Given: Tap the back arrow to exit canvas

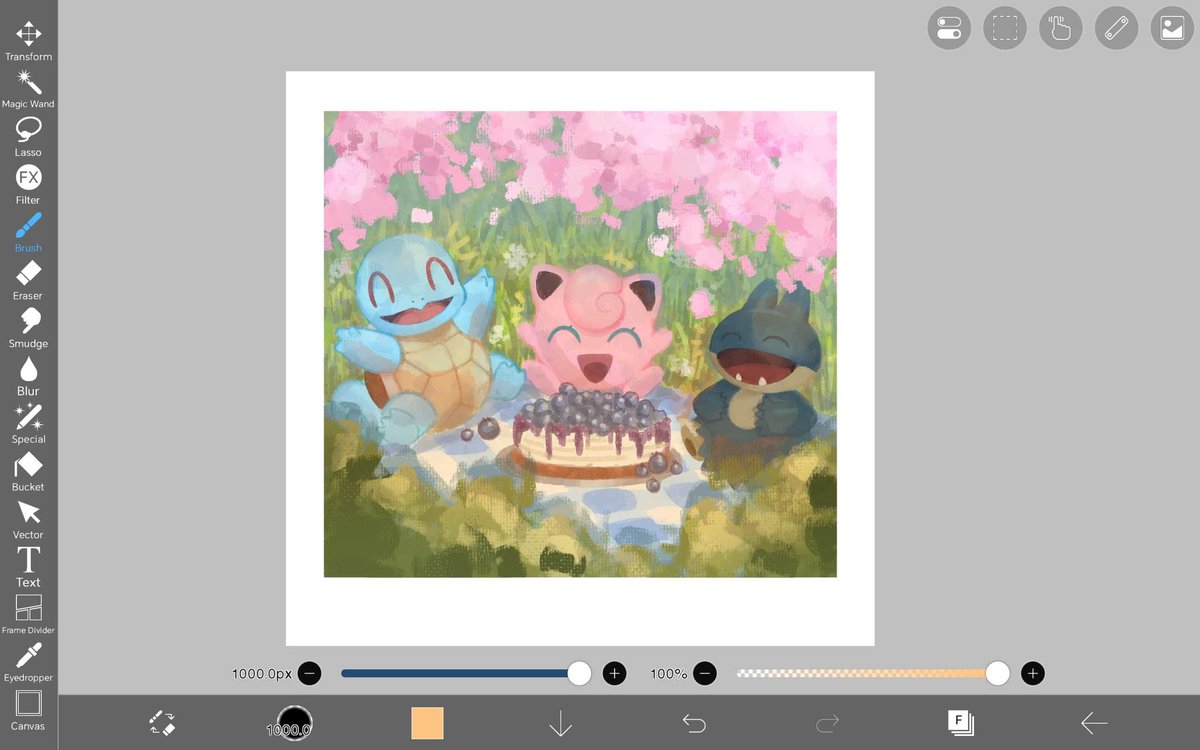Looking at the screenshot, I should (x=1094, y=723).
